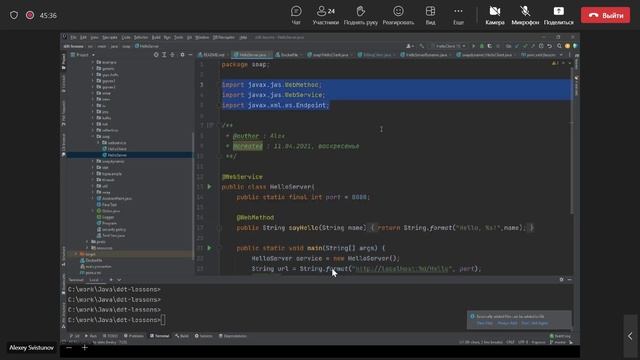Unmute the microphone (Микрофон)
The height and width of the screenshot is (360, 640).
[x=525, y=16]
